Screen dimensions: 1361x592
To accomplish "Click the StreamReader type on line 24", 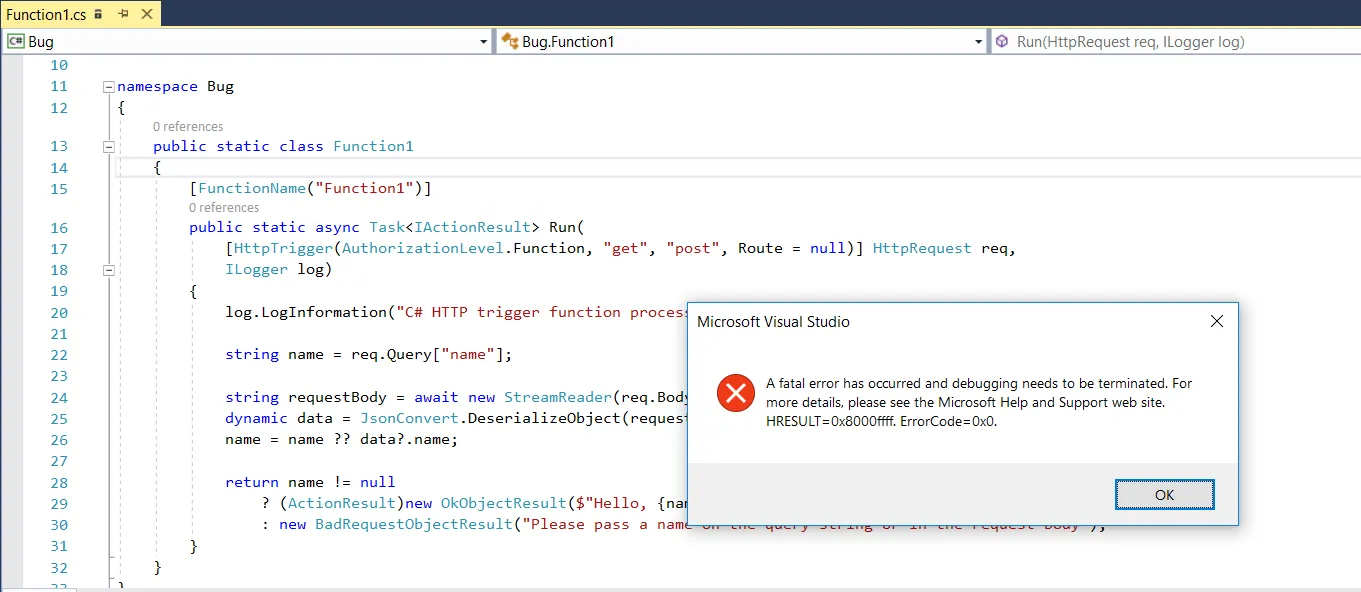I will (x=558, y=397).
